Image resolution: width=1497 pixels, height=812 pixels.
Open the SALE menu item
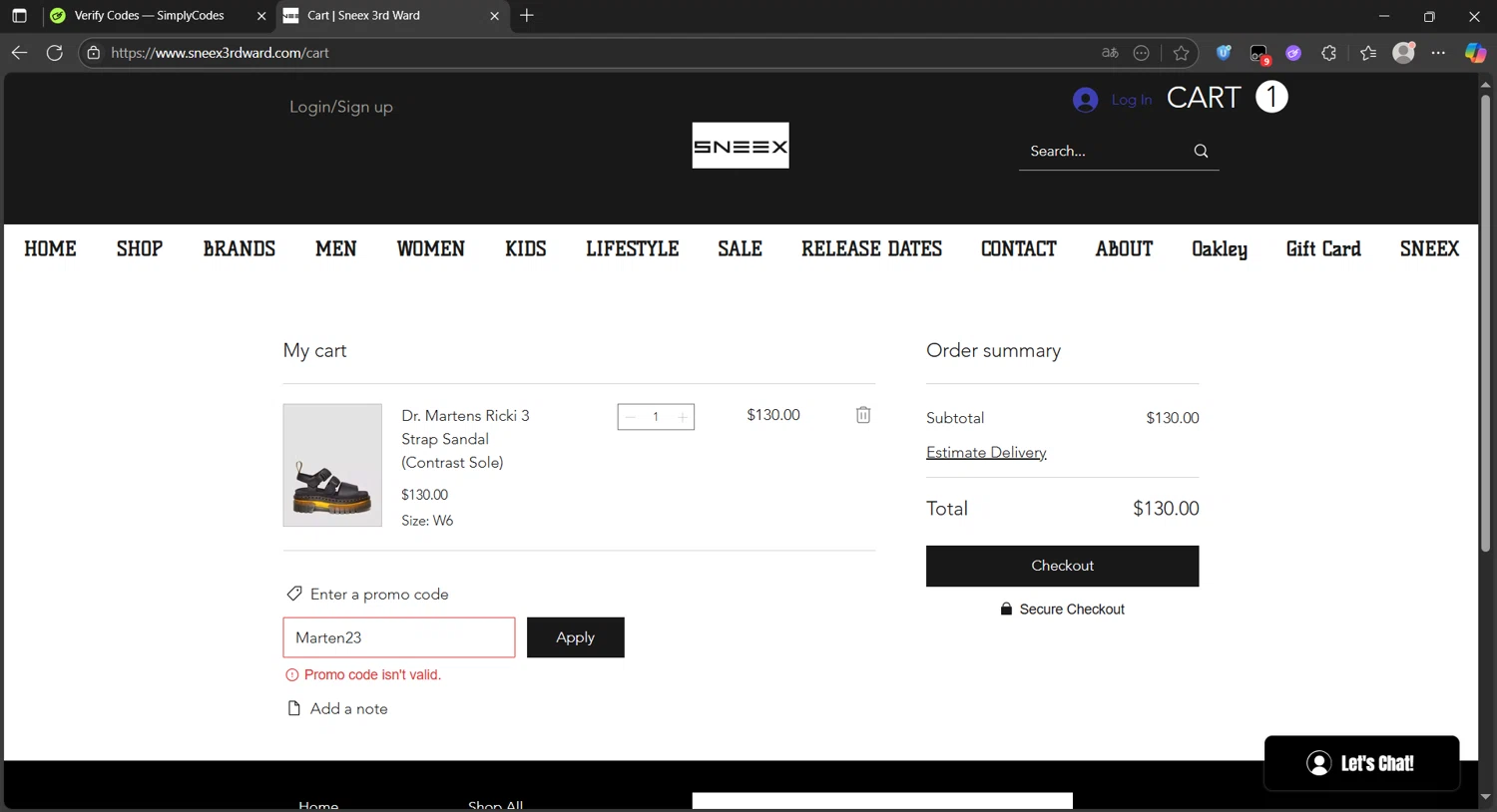[x=741, y=248]
